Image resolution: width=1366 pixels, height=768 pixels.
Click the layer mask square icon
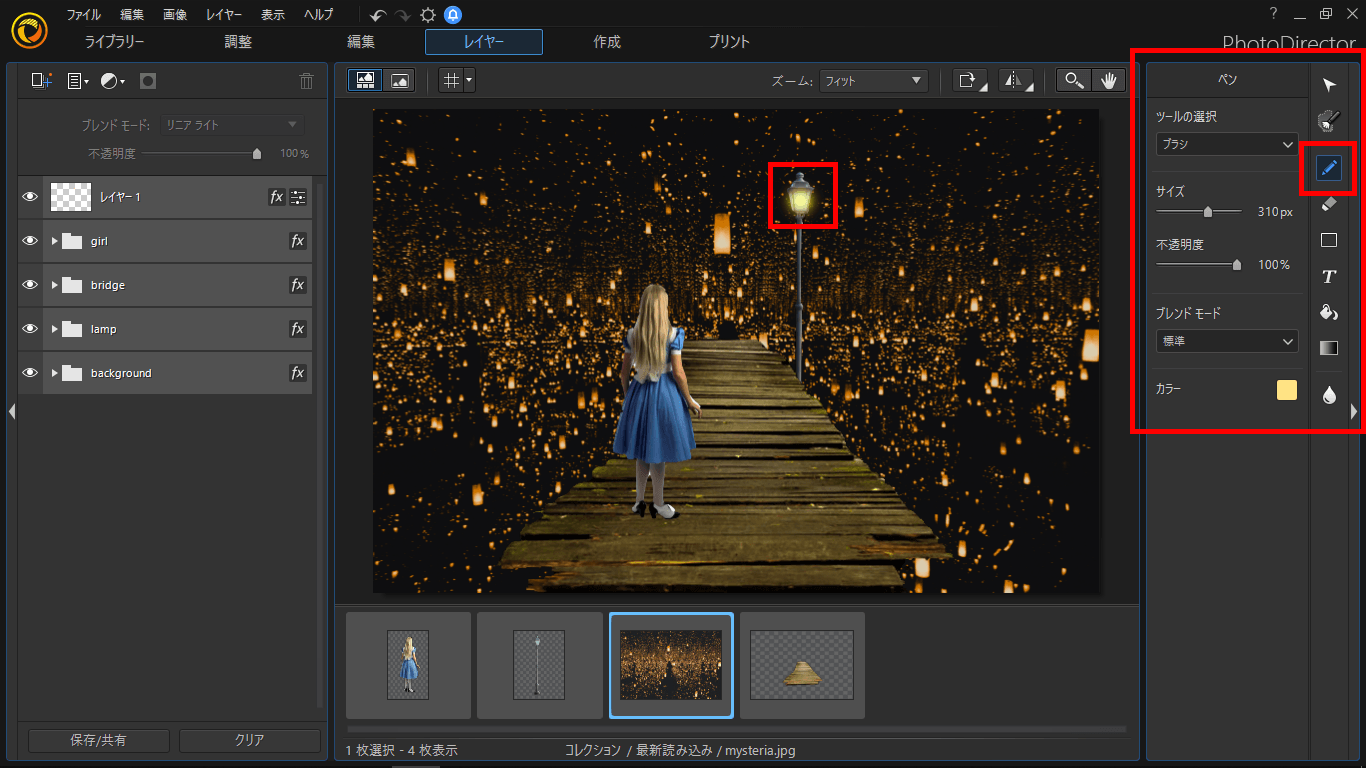click(148, 81)
